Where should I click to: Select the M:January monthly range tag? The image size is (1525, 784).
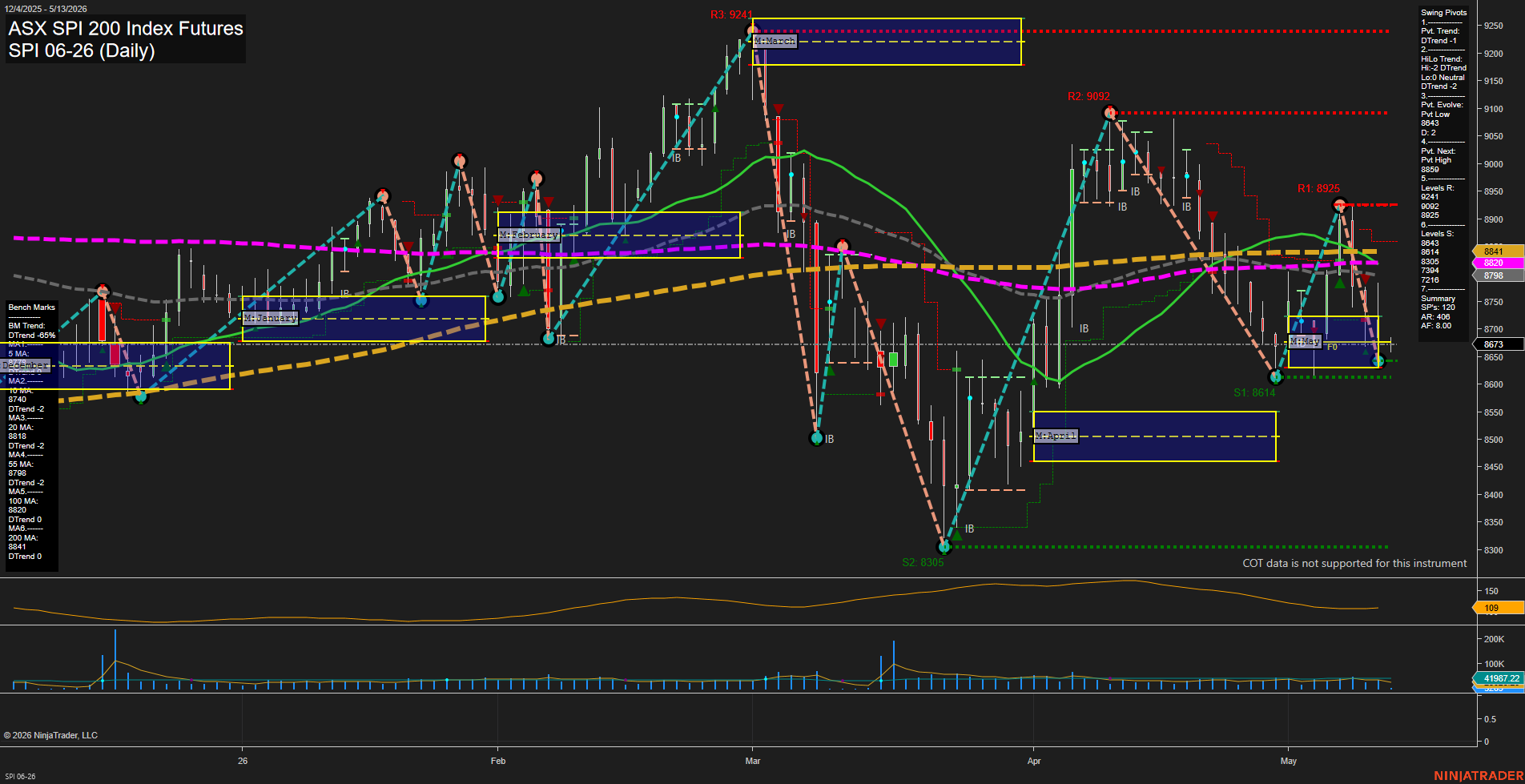click(270, 318)
